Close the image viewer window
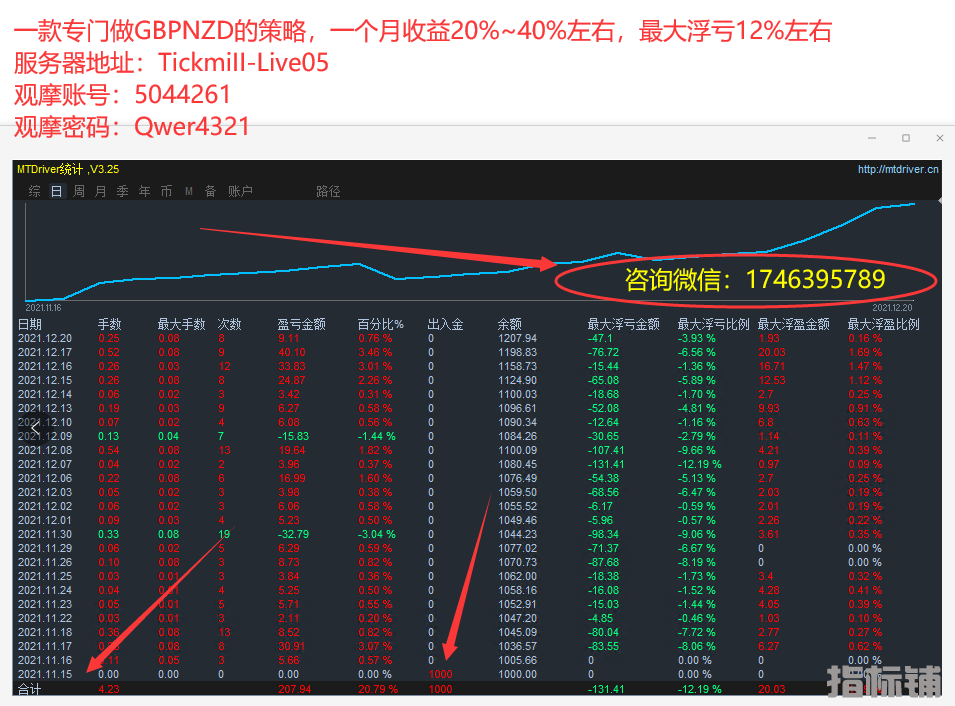This screenshot has width=955, height=706. coord(939,138)
